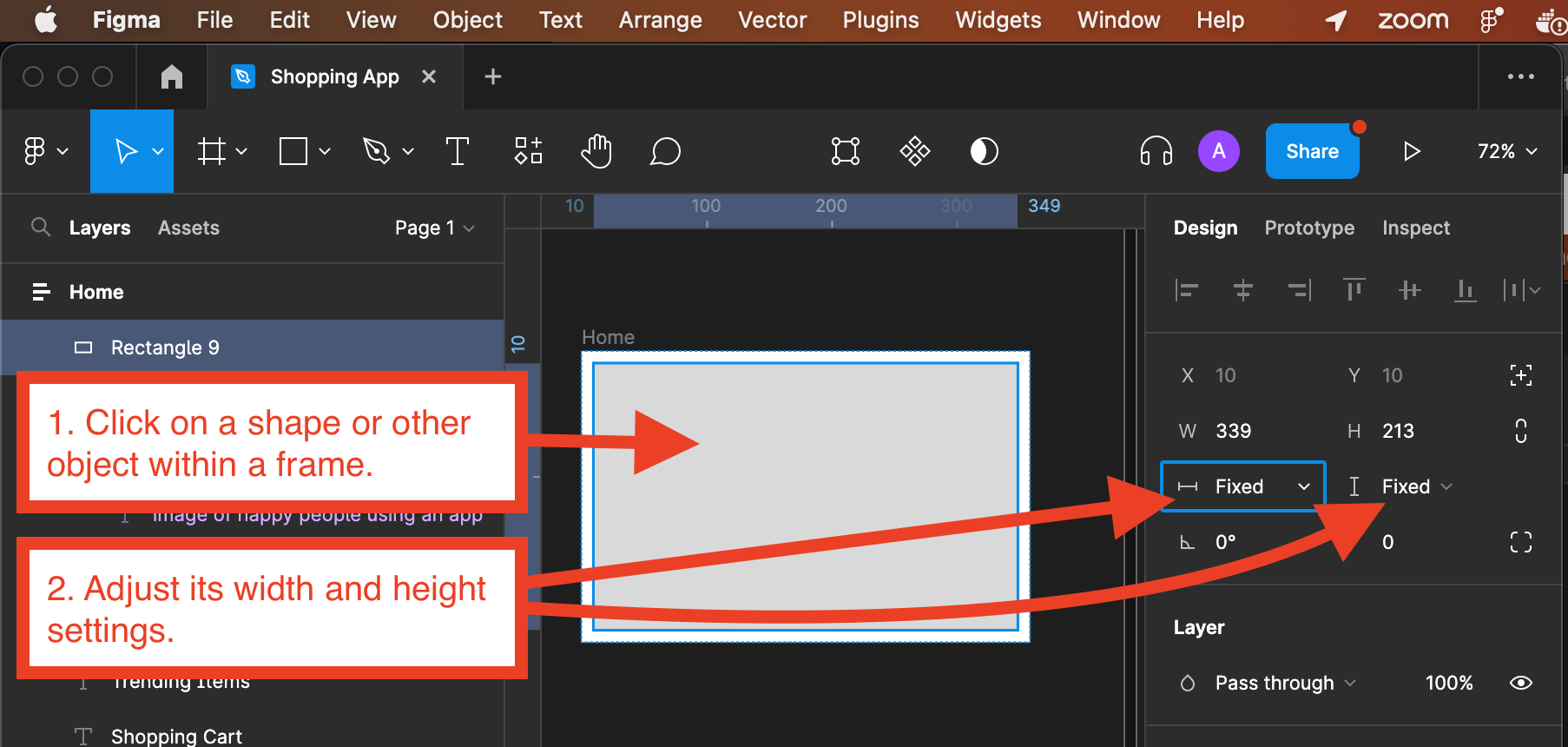The image size is (1568, 747).
Task: Align right icon in Design panel
Action: [x=1299, y=290]
